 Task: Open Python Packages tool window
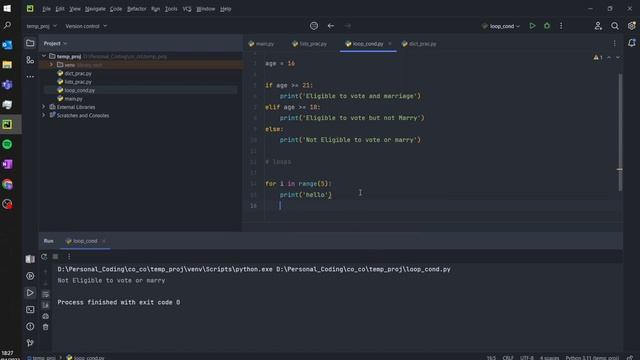30,259
